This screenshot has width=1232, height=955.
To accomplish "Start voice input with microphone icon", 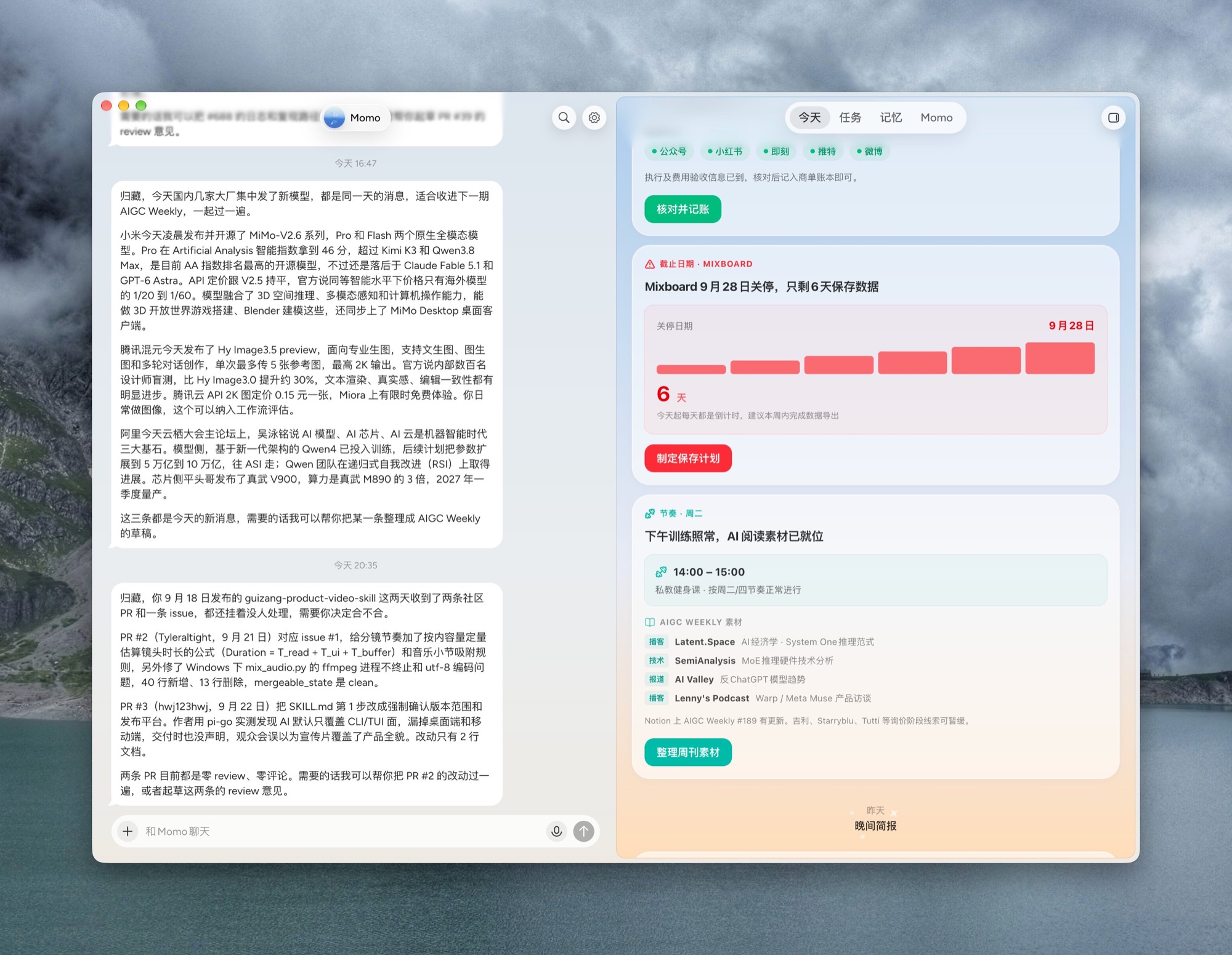I will (556, 831).
